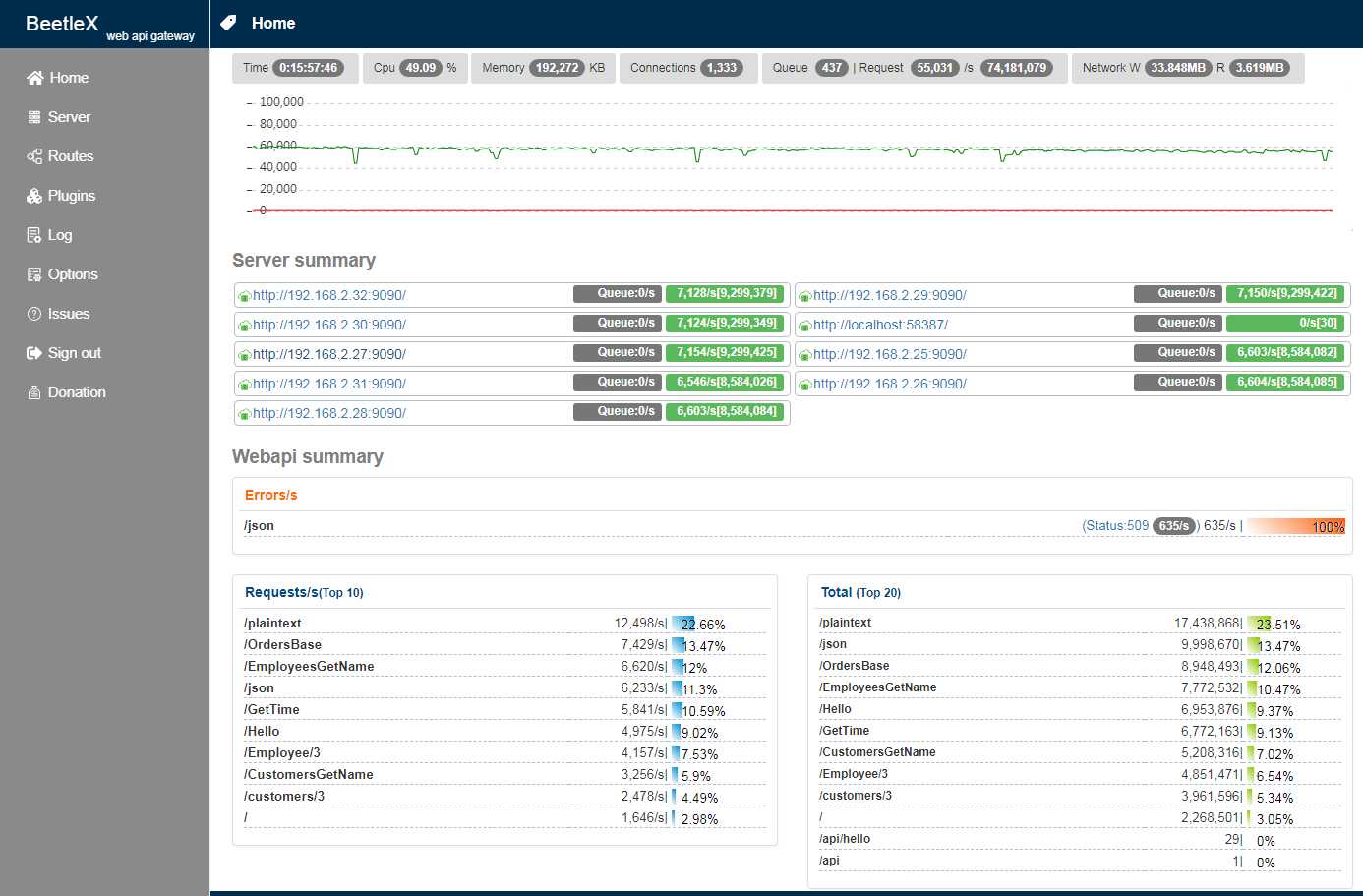Open link http://192.168.2.28:9090/
The height and width of the screenshot is (896, 1363).
tap(328, 413)
